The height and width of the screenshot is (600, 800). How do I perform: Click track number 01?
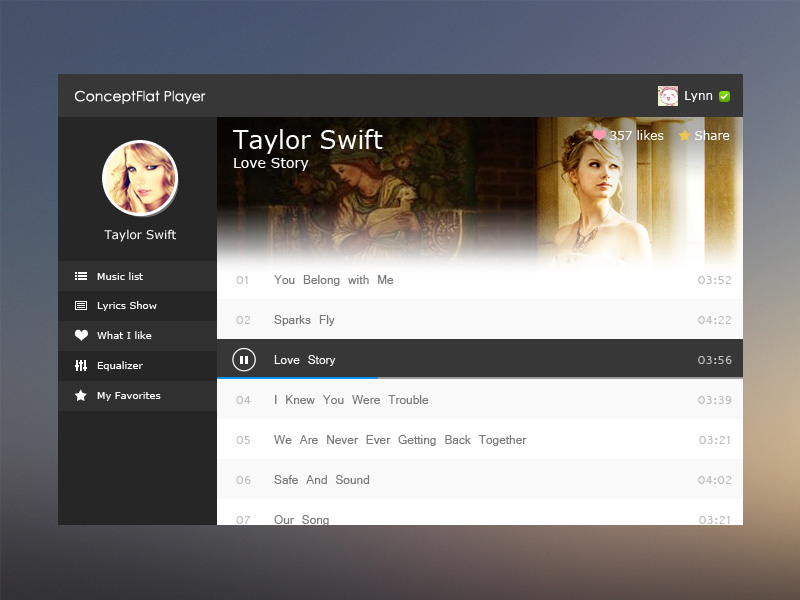click(x=242, y=280)
